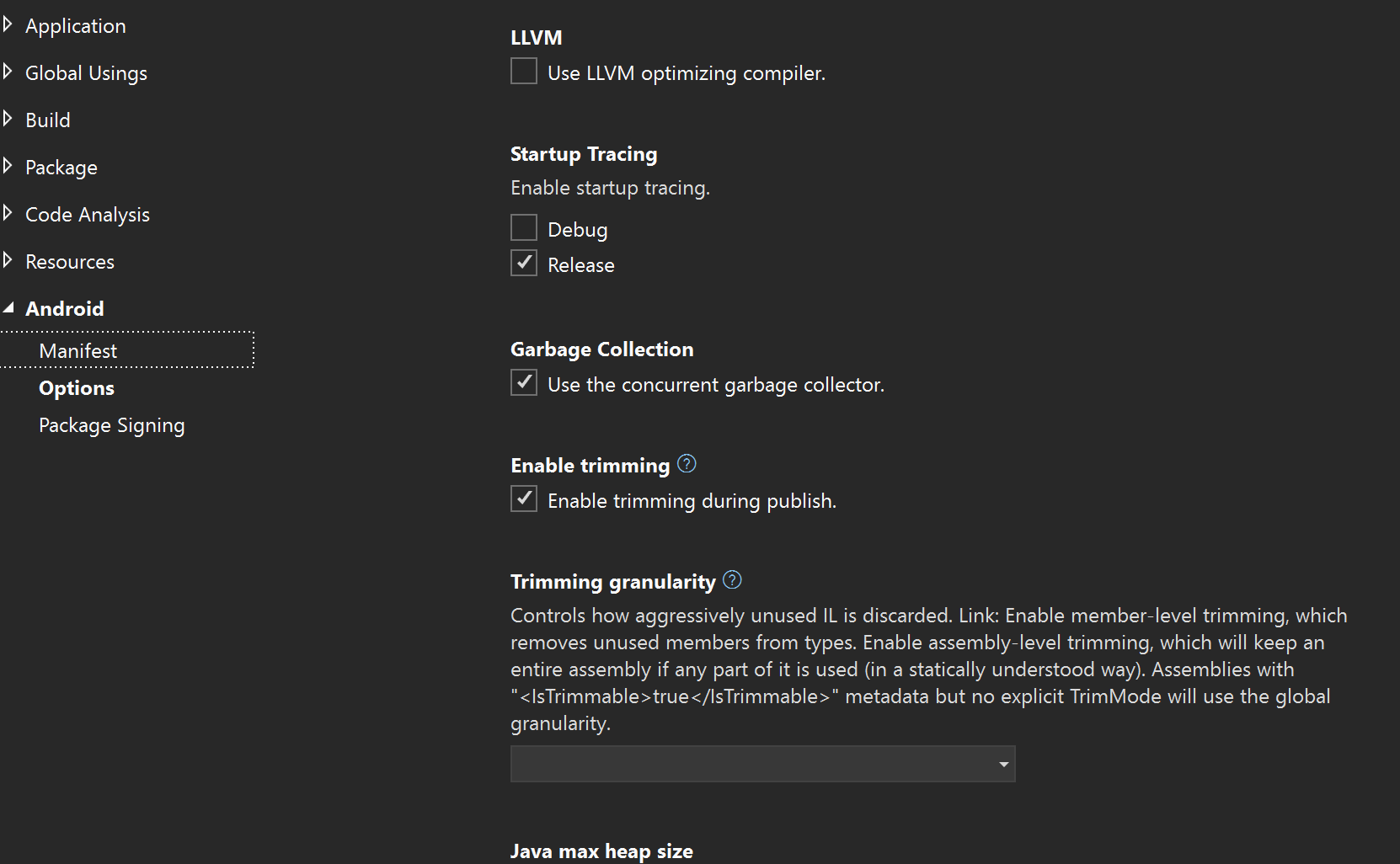Click the Garbage Collection heading
1400x864 pixels.
(602, 349)
